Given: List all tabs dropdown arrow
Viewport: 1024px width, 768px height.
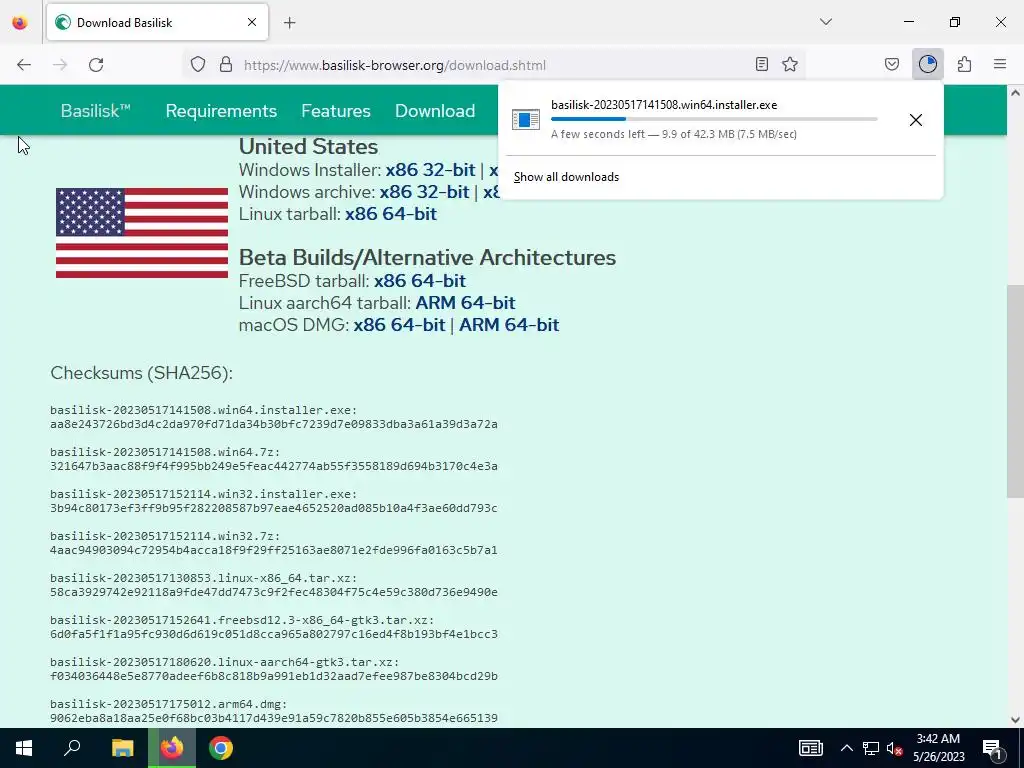Looking at the screenshot, I should click(826, 22).
